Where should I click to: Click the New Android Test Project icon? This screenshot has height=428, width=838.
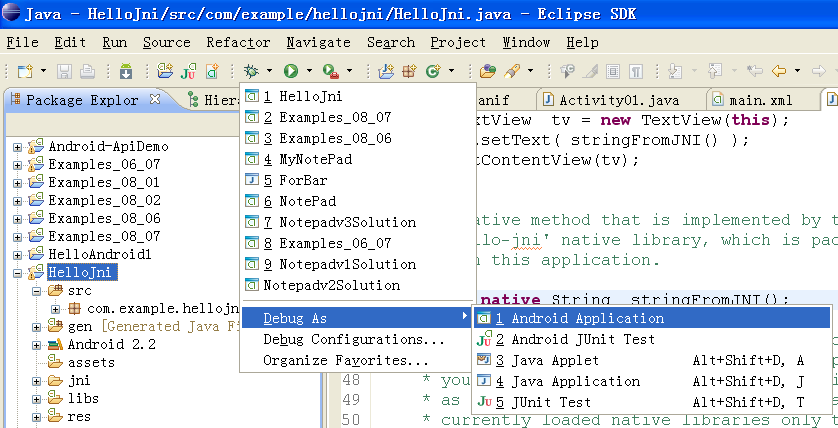[188, 71]
